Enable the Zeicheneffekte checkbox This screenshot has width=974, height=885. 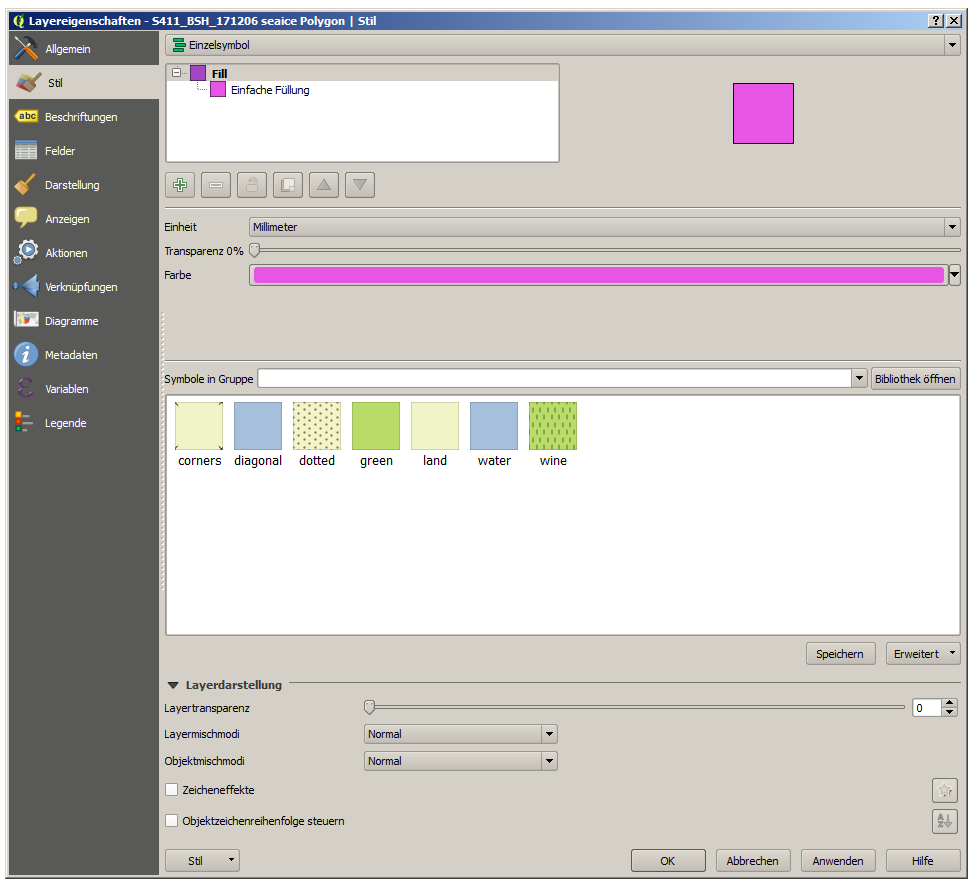172,790
